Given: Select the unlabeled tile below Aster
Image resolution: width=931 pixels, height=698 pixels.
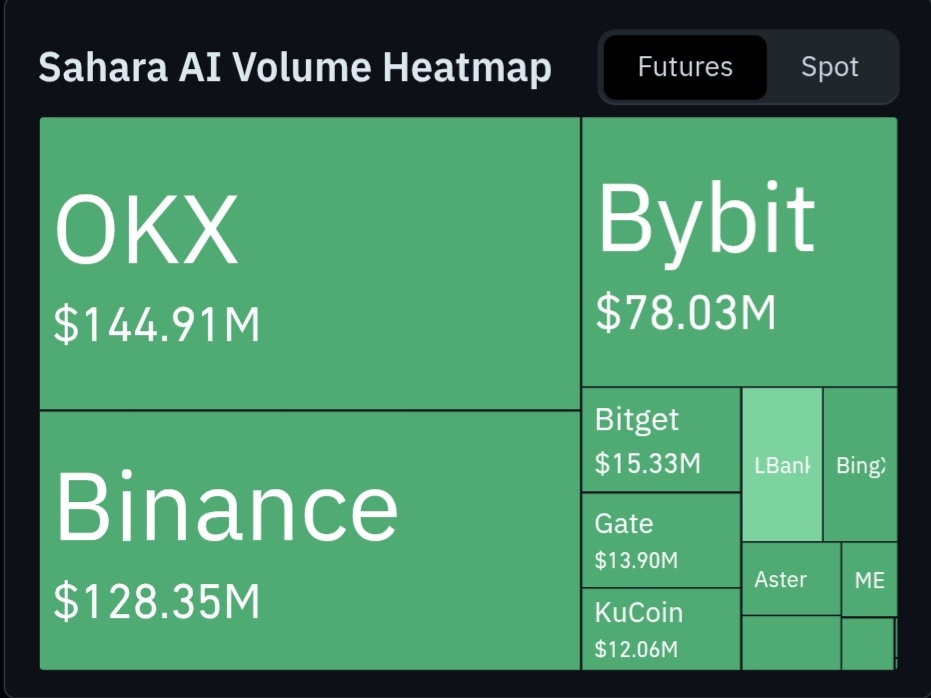Looking at the screenshot, I should click(791, 643).
